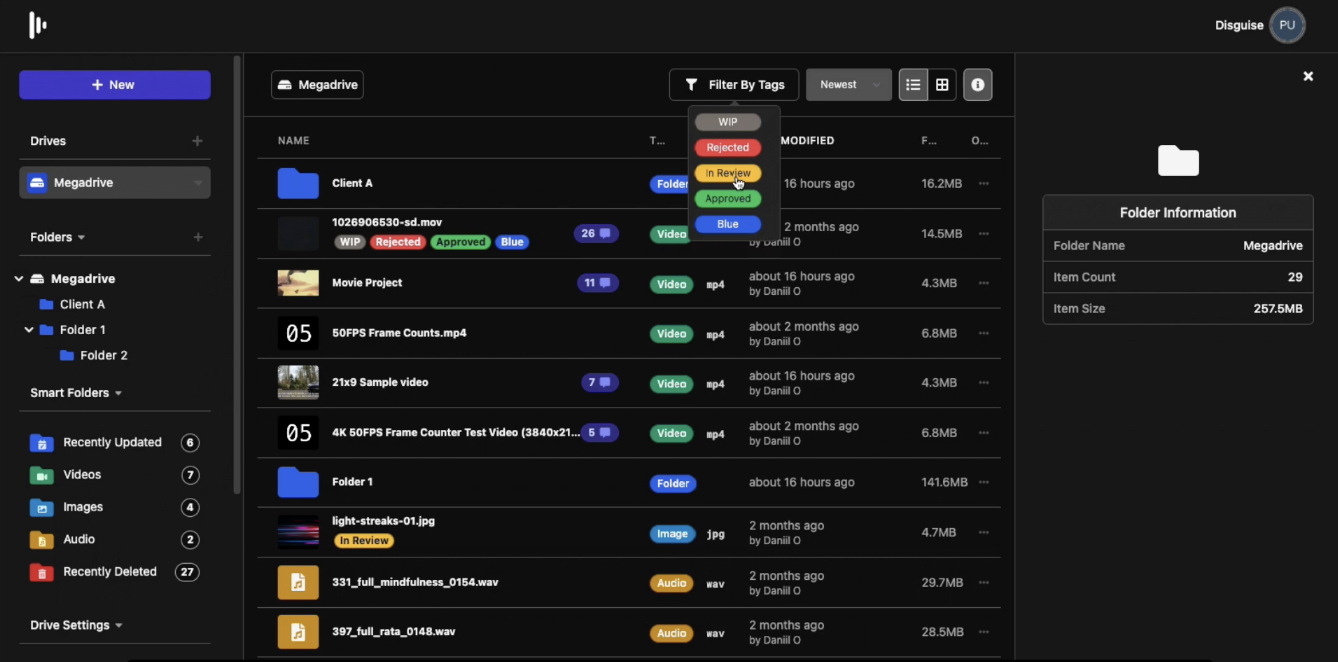Image resolution: width=1338 pixels, height=662 pixels.
Task: Open the Recently Deleted smart folder
Action: click(109, 572)
